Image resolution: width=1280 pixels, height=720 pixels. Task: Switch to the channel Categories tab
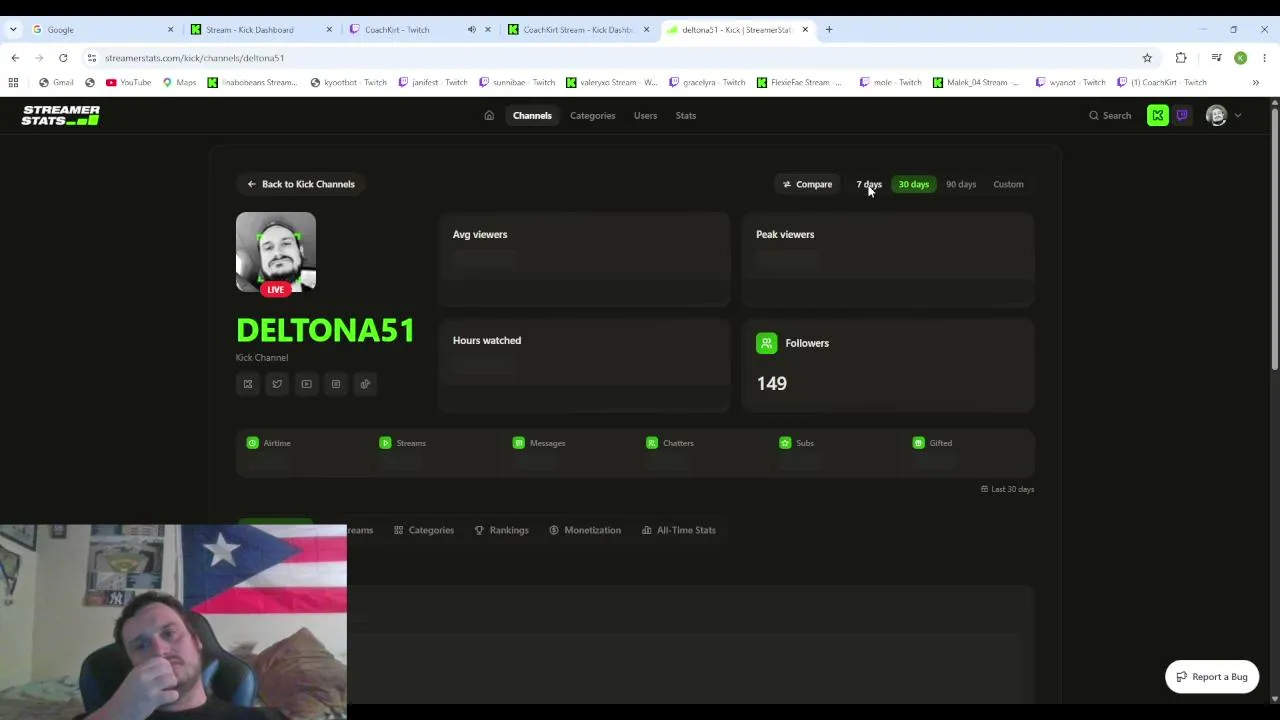(424, 530)
